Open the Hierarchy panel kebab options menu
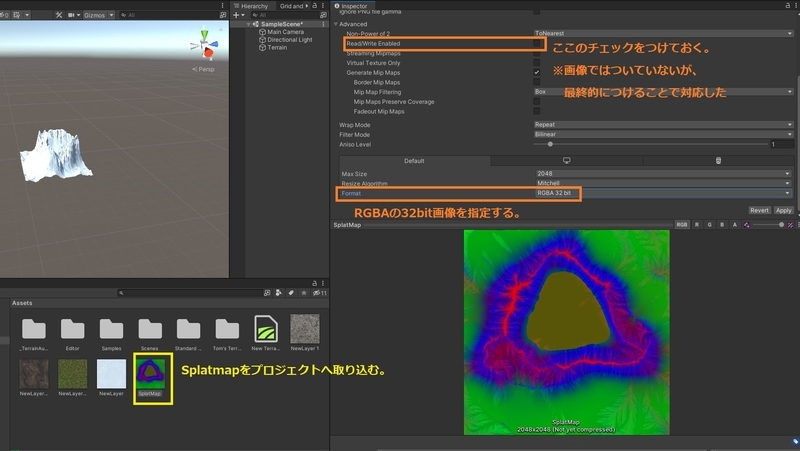Screen dimensions: 800x451 point(322,6)
